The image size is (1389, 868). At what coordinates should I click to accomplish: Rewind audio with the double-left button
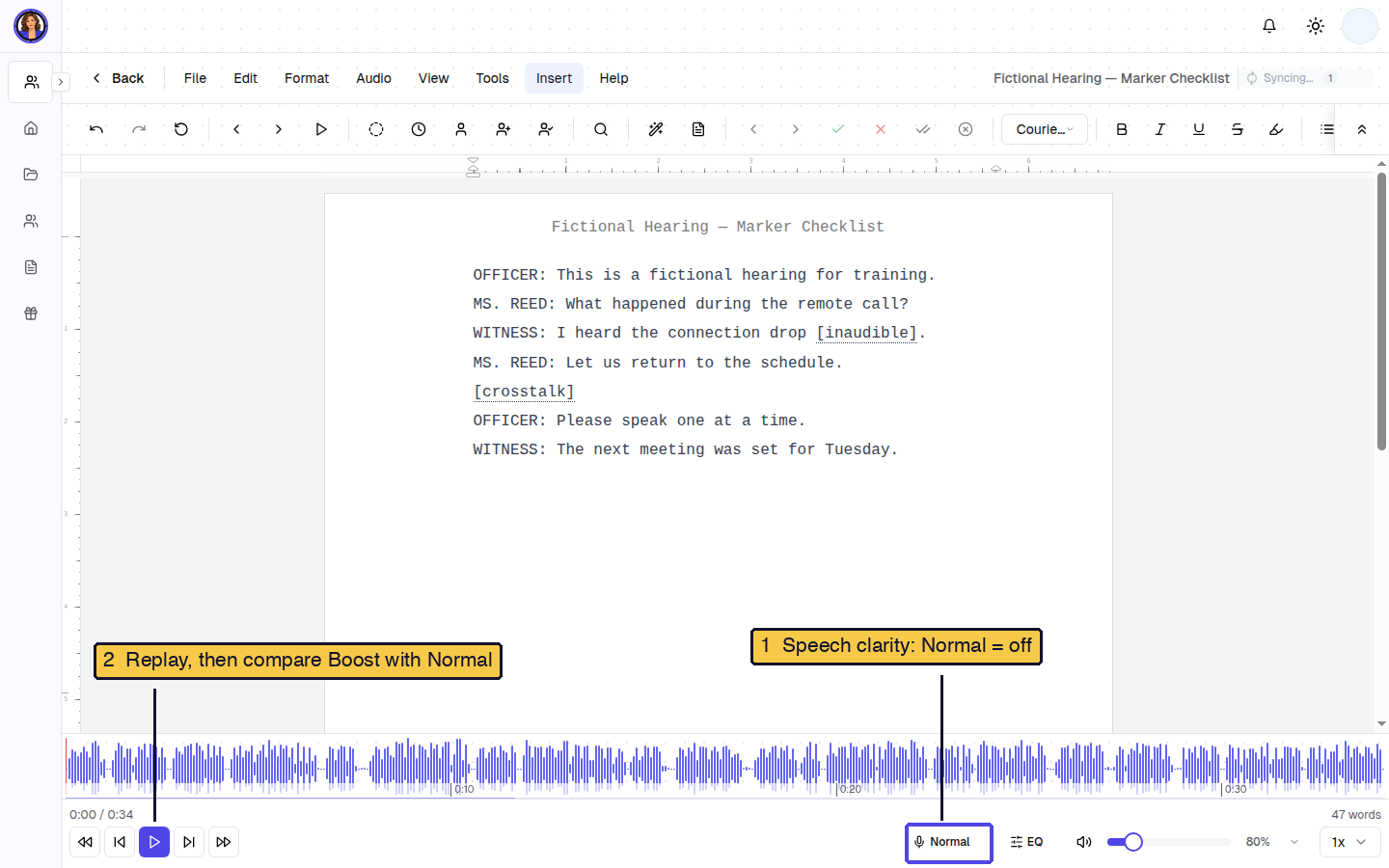click(x=85, y=842)
